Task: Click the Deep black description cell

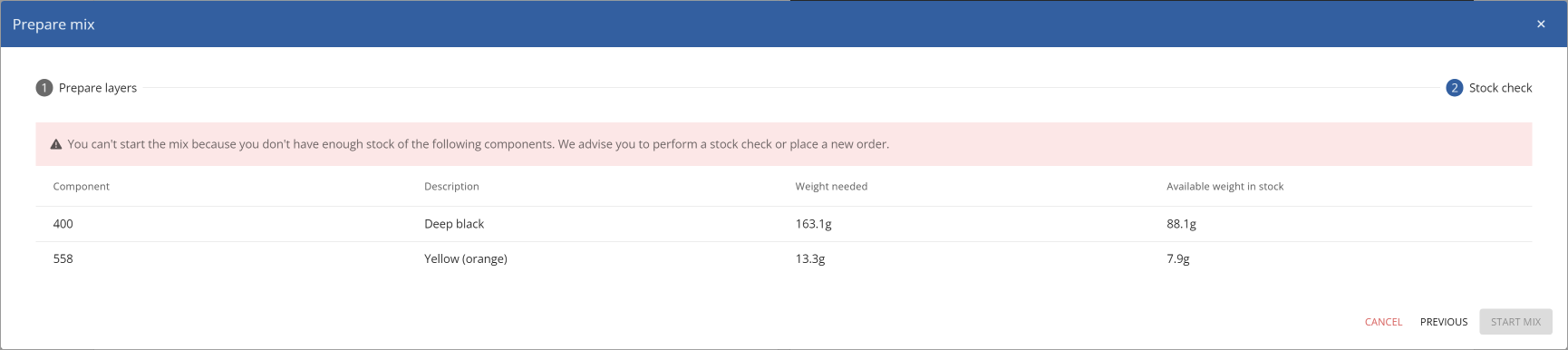Action: 454,224
